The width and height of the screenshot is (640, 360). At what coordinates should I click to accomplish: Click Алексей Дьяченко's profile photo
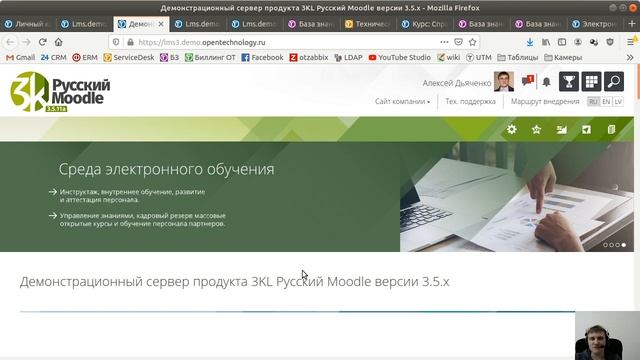tap(504, 81)
